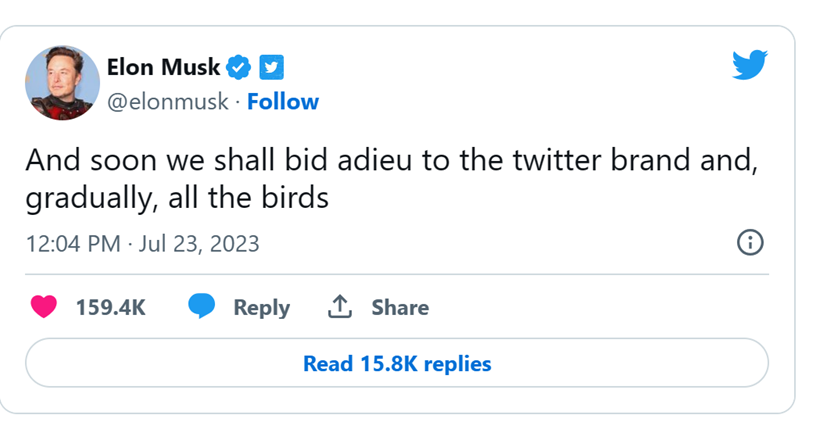Click the Share text label
Screen dimensions: 827x422
[x=400, y=308]
